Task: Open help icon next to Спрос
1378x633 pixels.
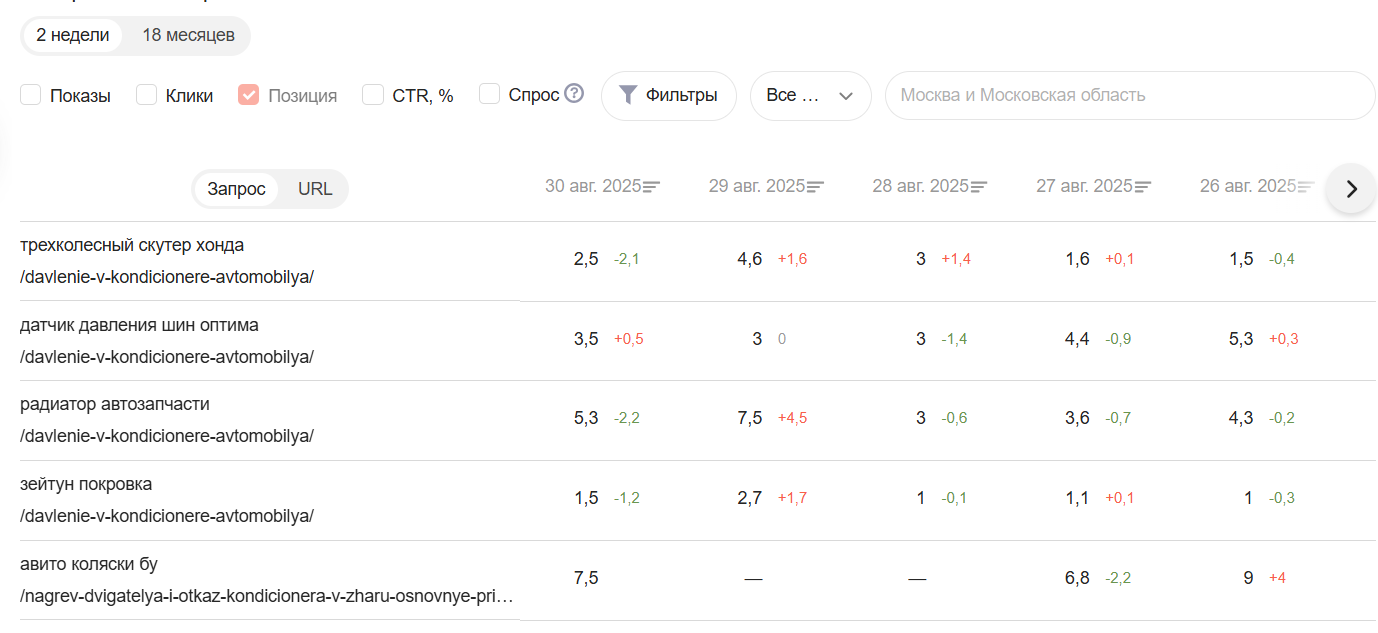Action: tap(574, 94)
